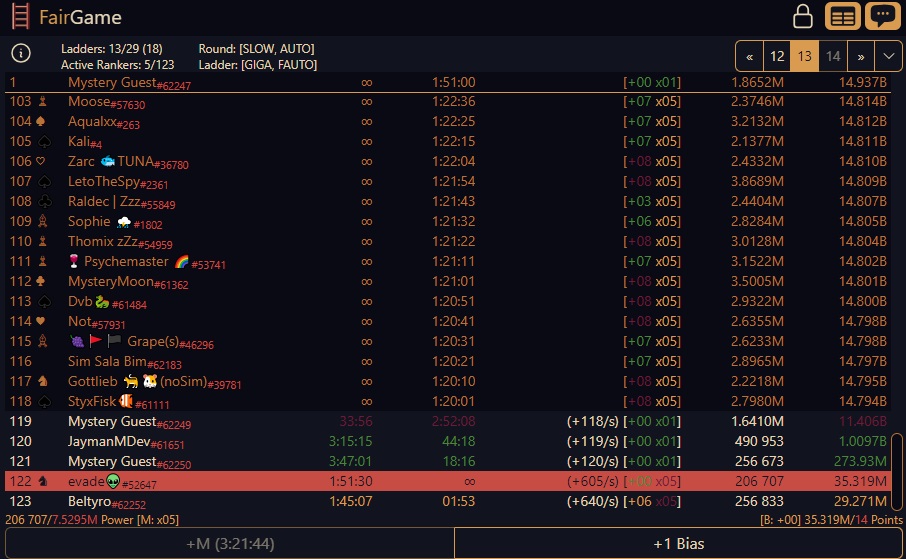The height and width of the screenshot is (559, 906).
Task: Open the chat speech bubble icon
Action: click(882, 17)
